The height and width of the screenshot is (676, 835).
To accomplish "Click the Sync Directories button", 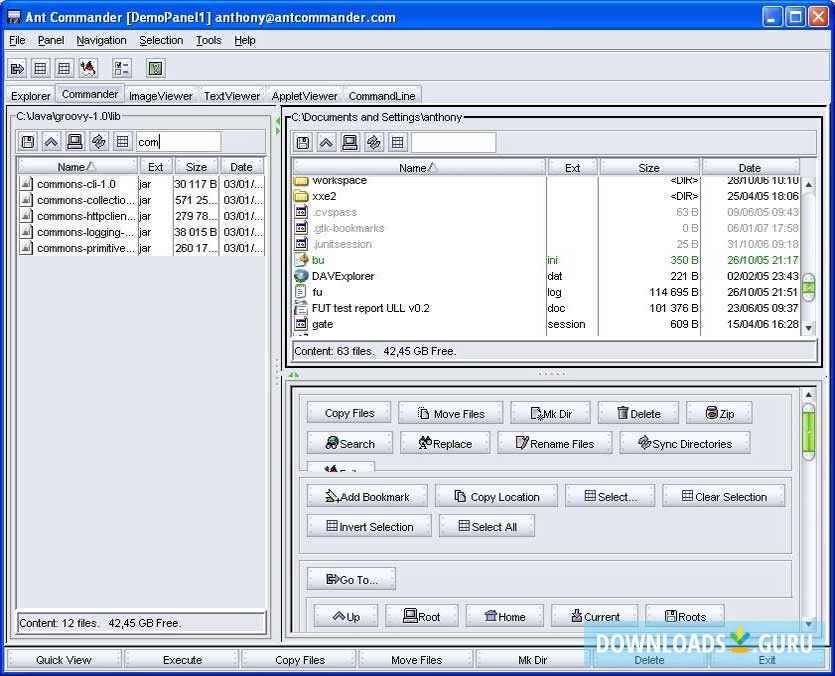I will point(685,443).
